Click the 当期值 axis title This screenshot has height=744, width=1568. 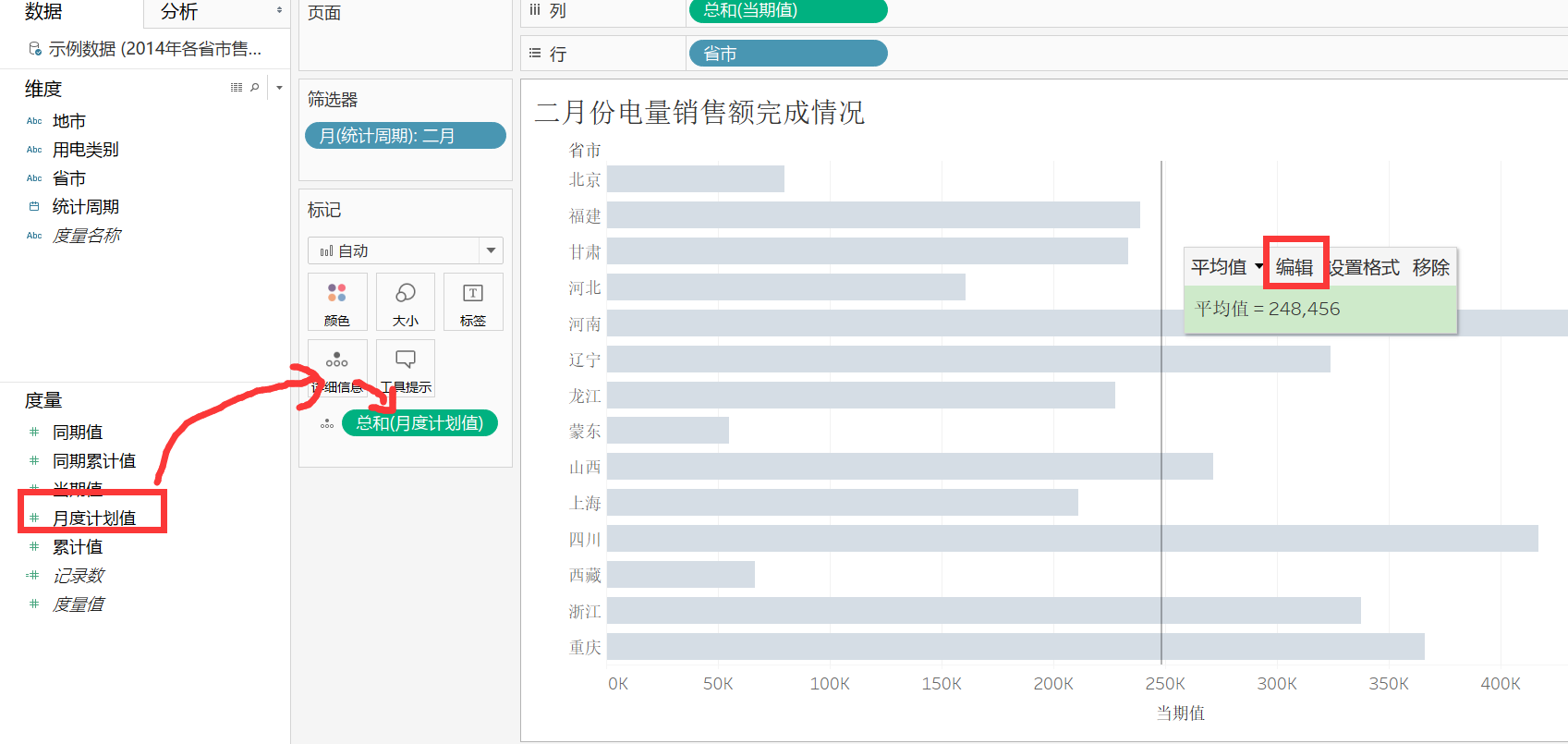pyautogui.click(x=1180, y=713)
